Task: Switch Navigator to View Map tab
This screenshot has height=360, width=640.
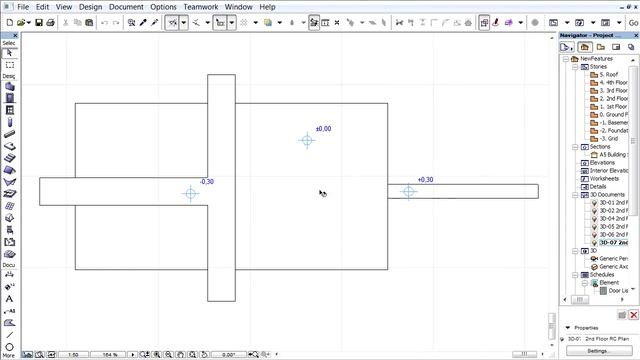Action: (600, 47)
